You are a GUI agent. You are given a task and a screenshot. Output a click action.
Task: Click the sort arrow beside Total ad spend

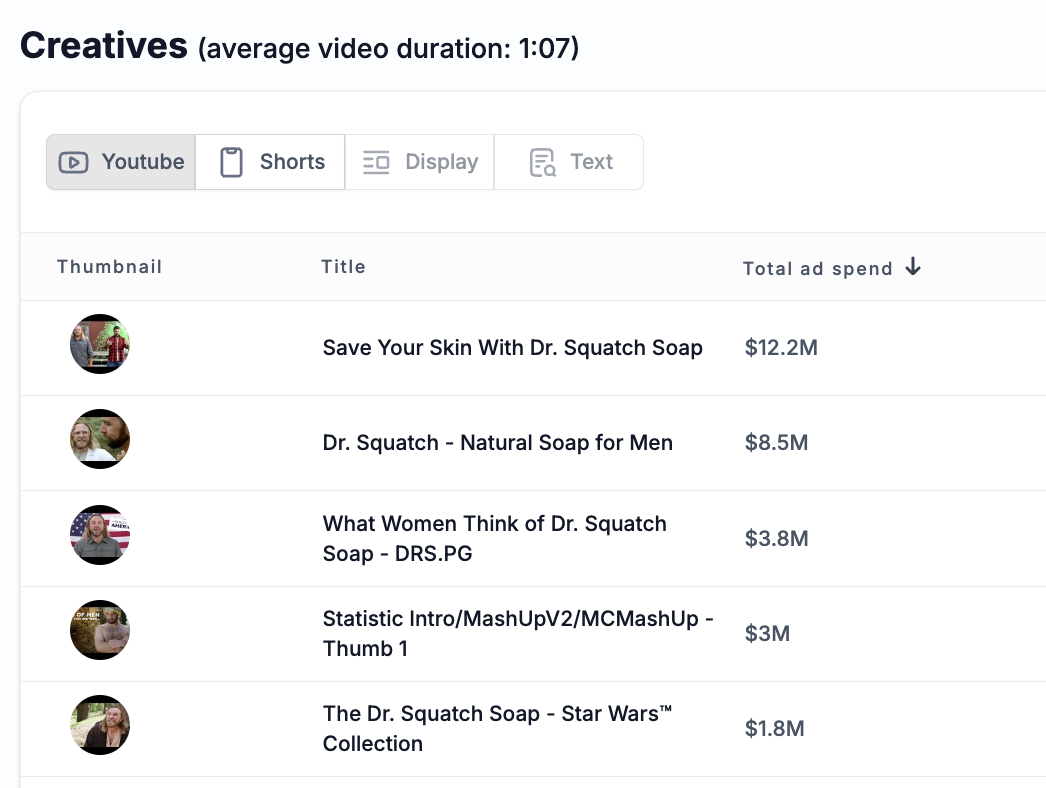click(x=913, y=267)
